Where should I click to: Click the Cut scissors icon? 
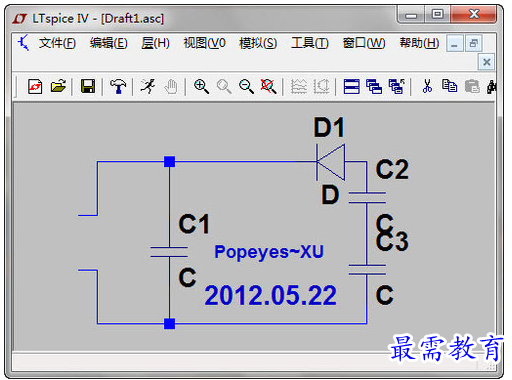[427, 86]
